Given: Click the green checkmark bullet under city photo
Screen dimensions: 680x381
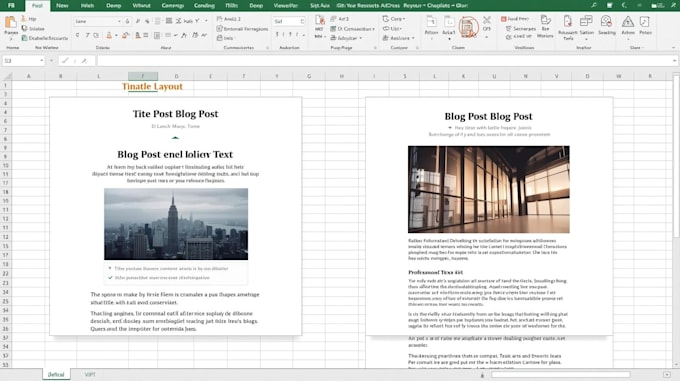Looking at the screenshot, I should coord(110,277).
